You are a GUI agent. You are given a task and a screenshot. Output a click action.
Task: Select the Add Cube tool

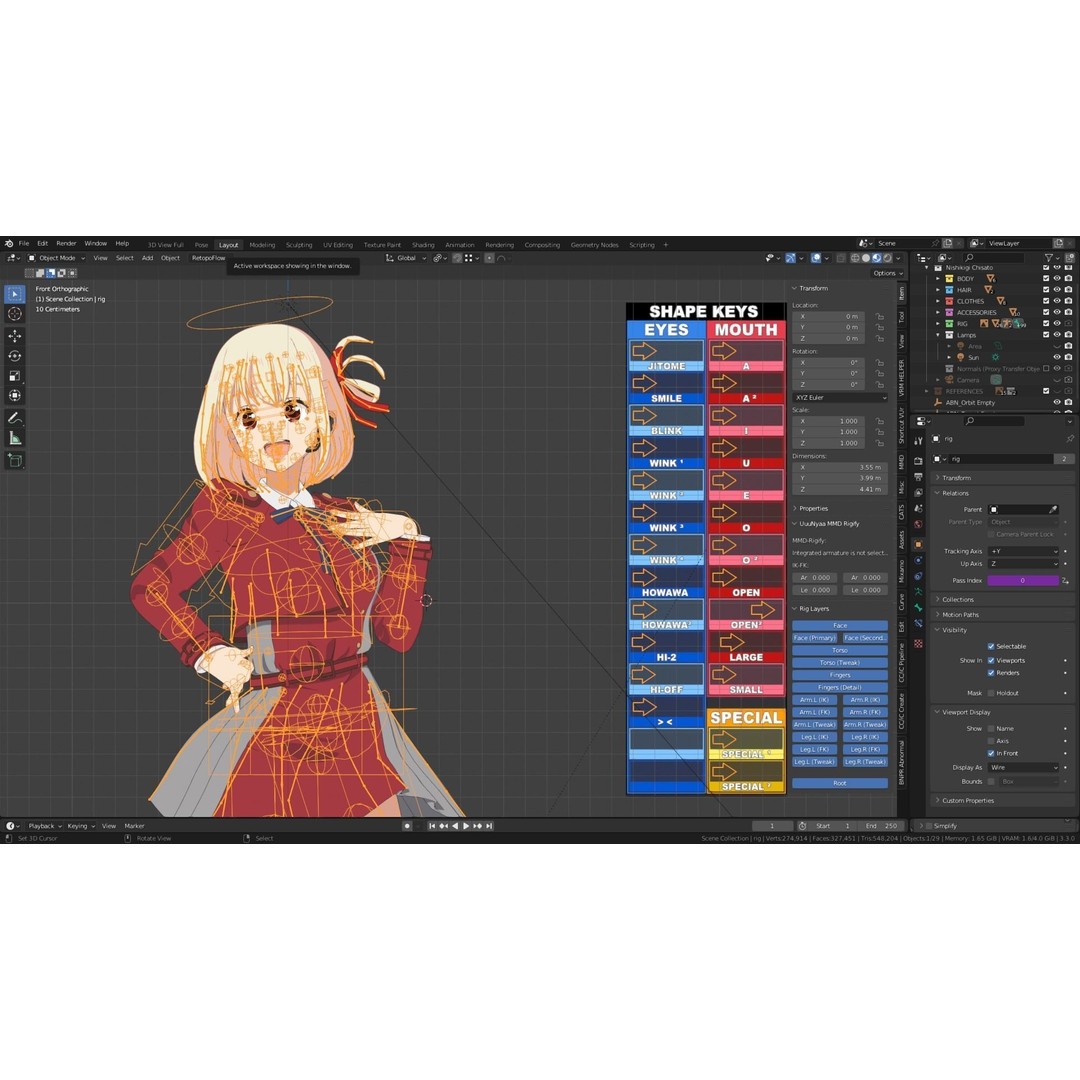coord(14,460)
